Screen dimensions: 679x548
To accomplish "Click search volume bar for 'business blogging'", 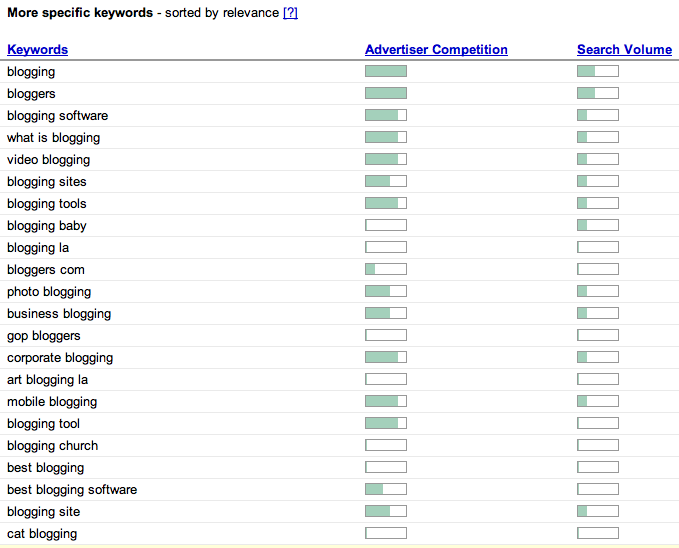I will [x=598, y=313].
